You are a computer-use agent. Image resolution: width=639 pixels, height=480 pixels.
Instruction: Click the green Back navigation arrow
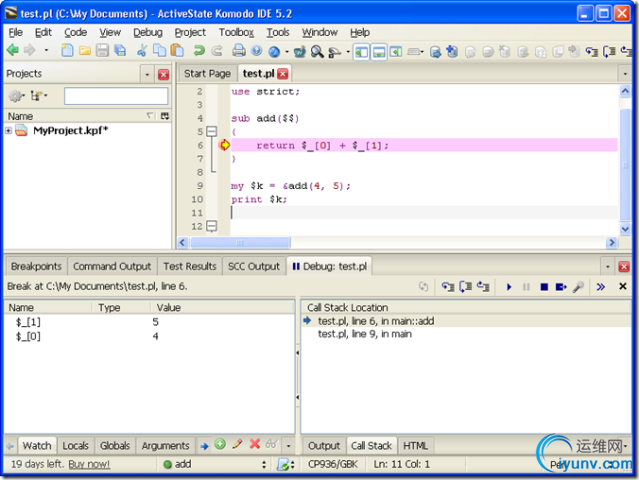click(x=13, y=51)
